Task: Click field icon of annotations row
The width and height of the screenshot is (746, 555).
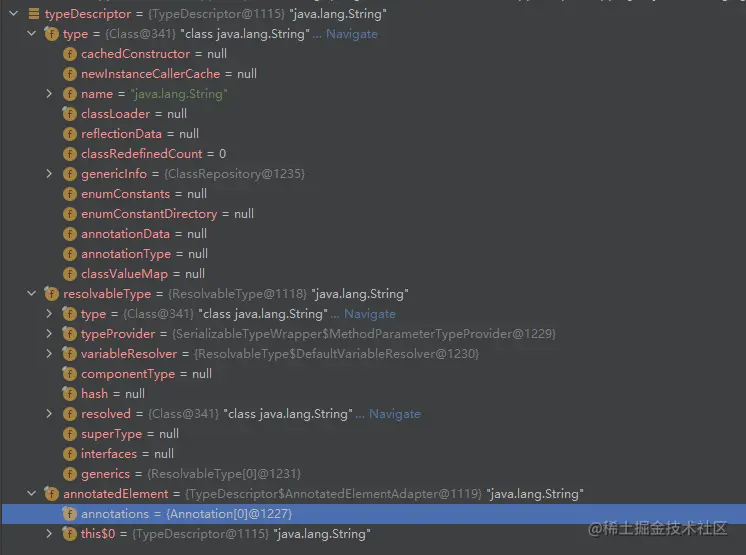Action: [69, 513]
